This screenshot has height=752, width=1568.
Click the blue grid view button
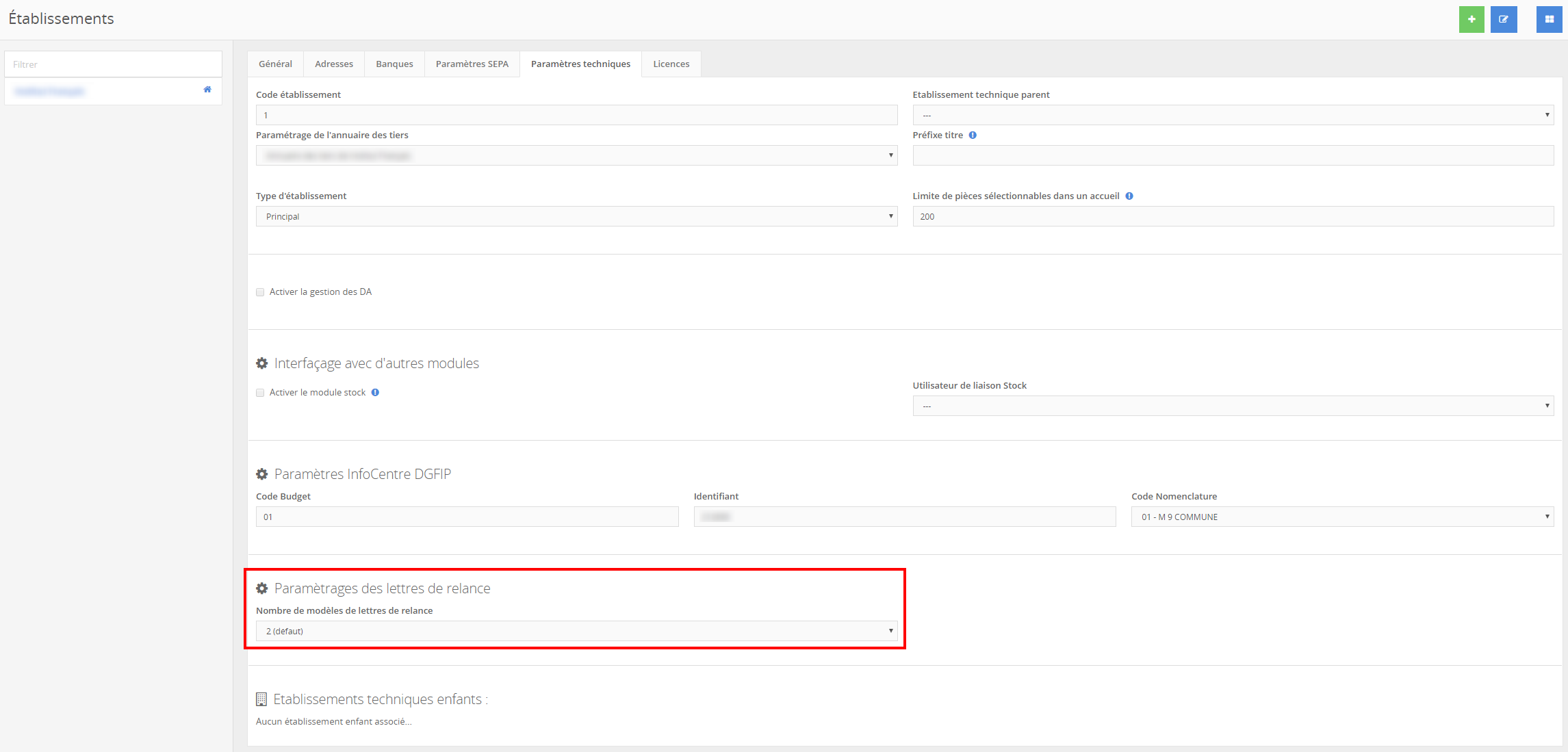pos(1549,19)
